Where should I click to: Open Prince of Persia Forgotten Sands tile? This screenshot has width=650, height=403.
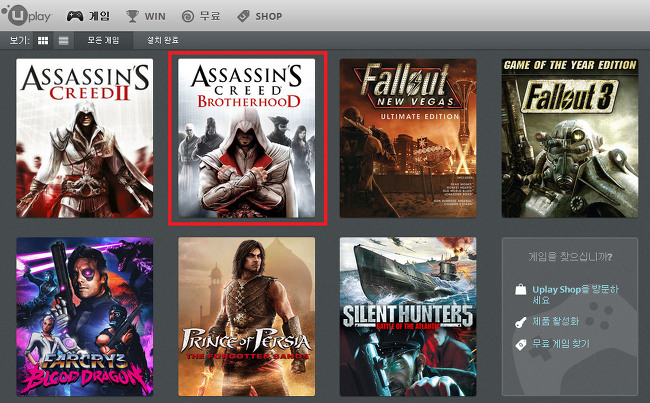[x=247, y=317]
